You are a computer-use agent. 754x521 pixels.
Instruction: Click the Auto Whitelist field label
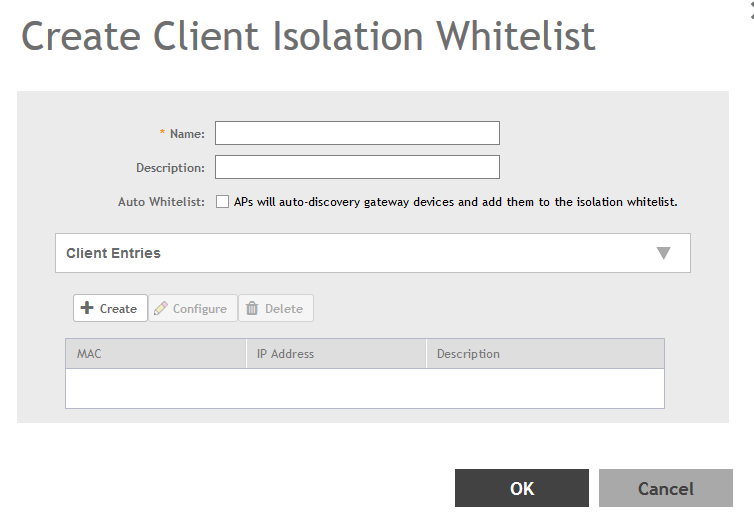coord(161,202)
